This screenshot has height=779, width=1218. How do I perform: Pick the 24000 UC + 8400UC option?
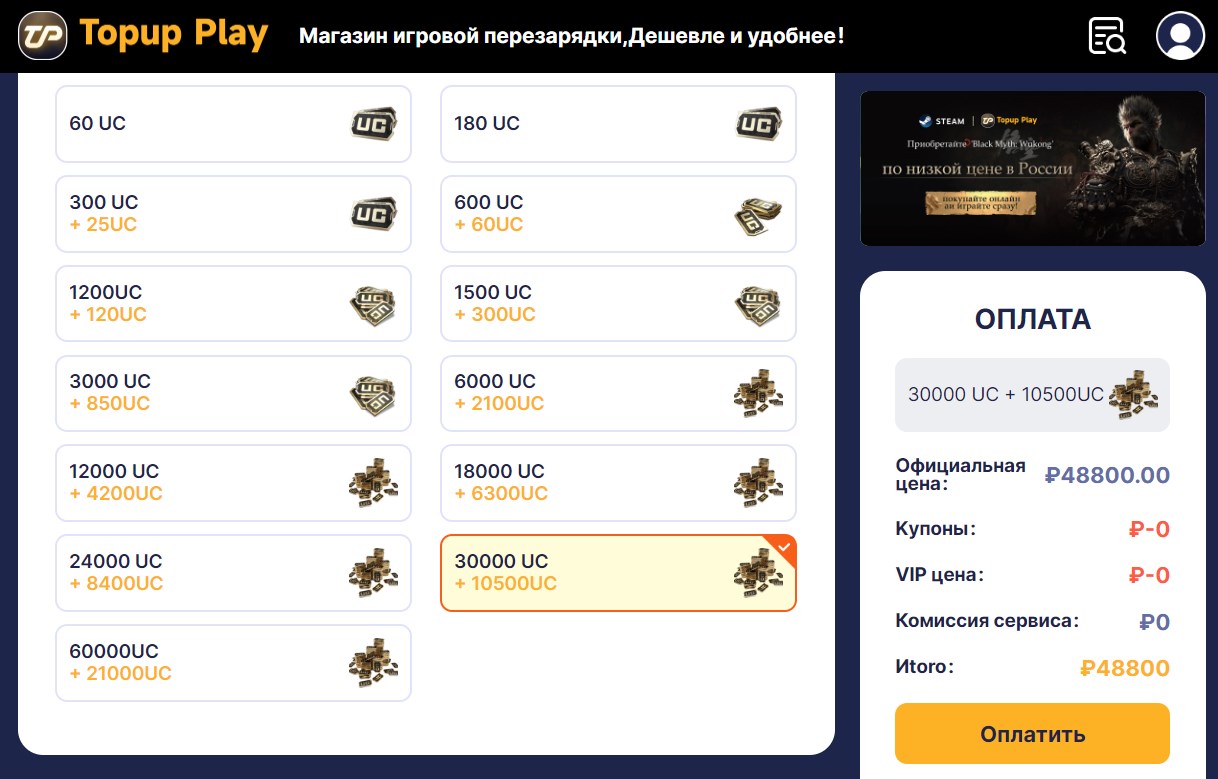(233, 572)
